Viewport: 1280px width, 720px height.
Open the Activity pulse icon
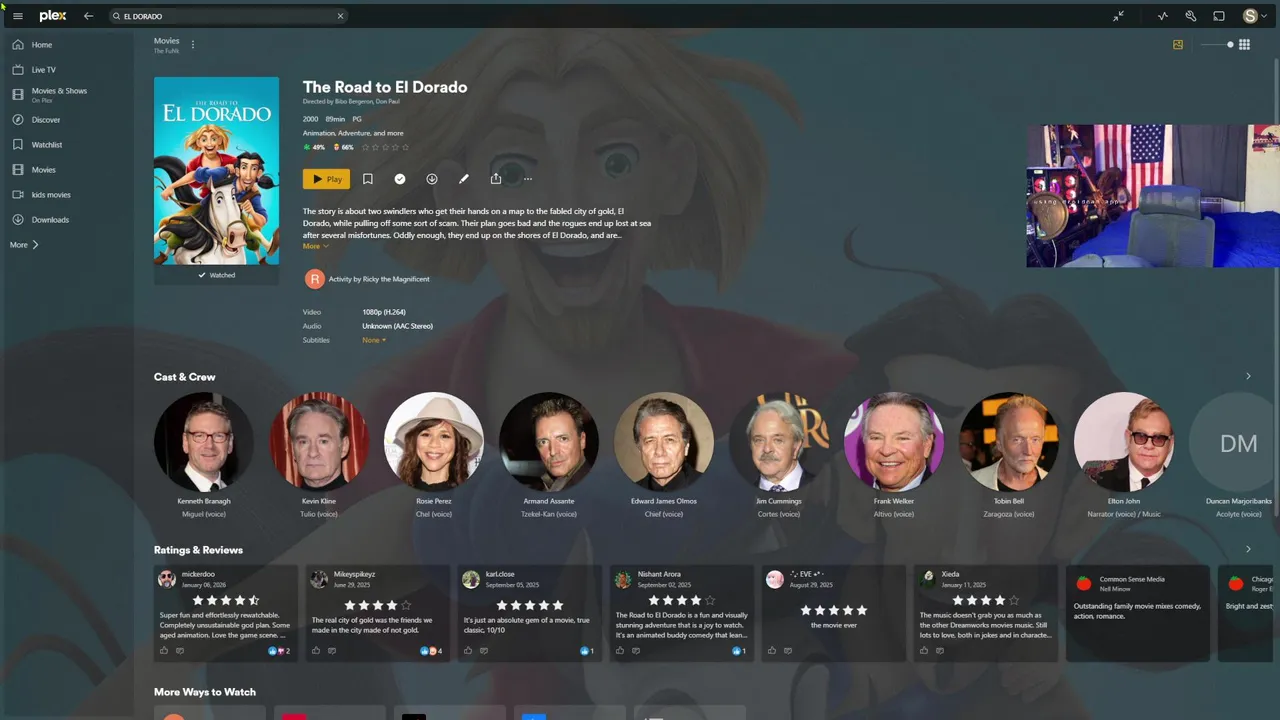point(1163,16)
